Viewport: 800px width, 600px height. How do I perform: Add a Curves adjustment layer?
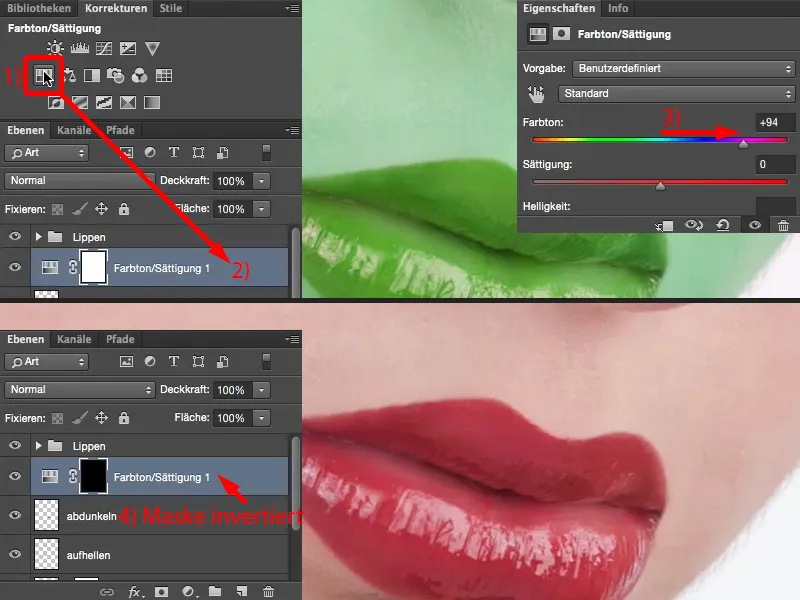(104, 48)
